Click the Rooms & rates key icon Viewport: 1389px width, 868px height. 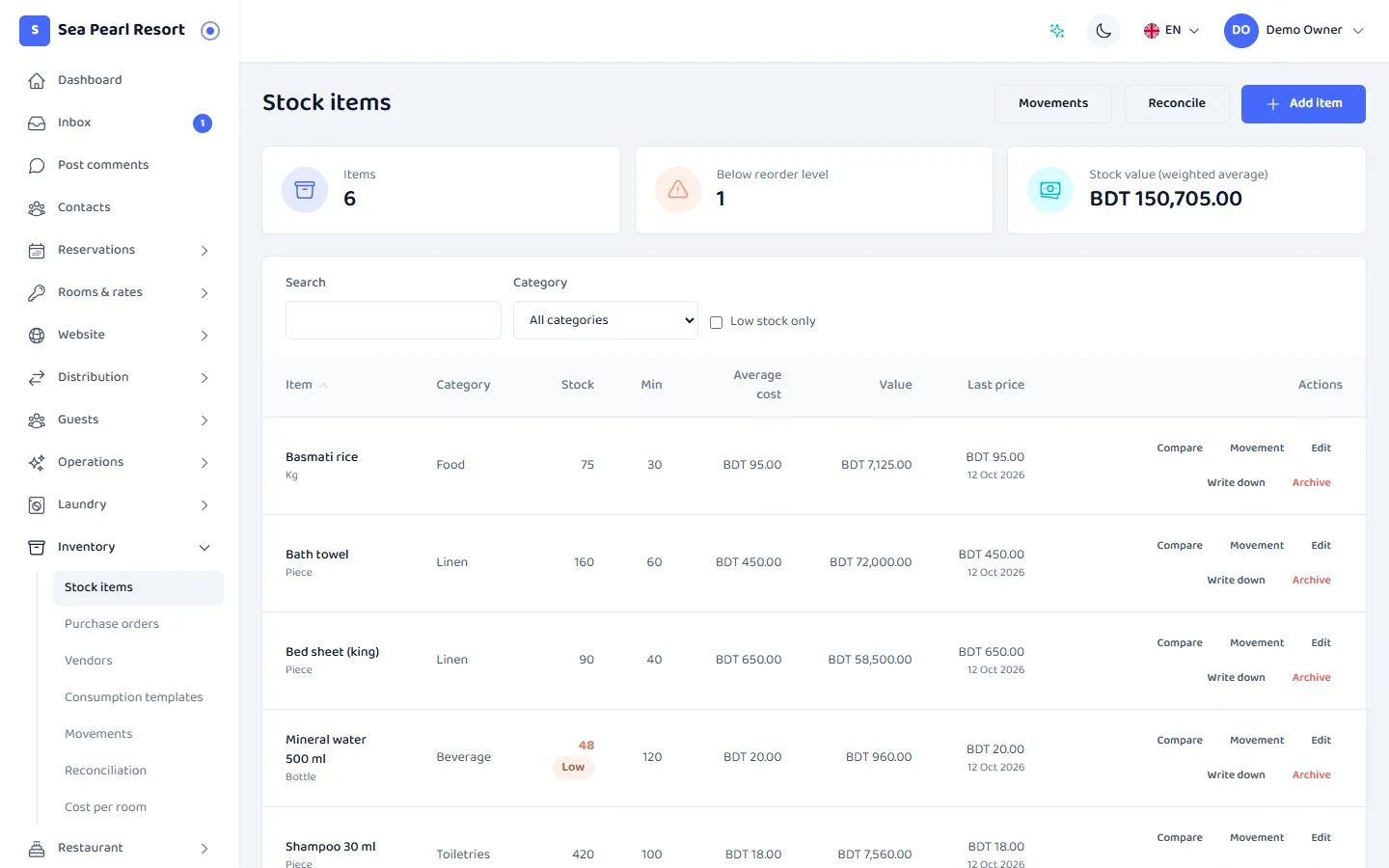37,292
